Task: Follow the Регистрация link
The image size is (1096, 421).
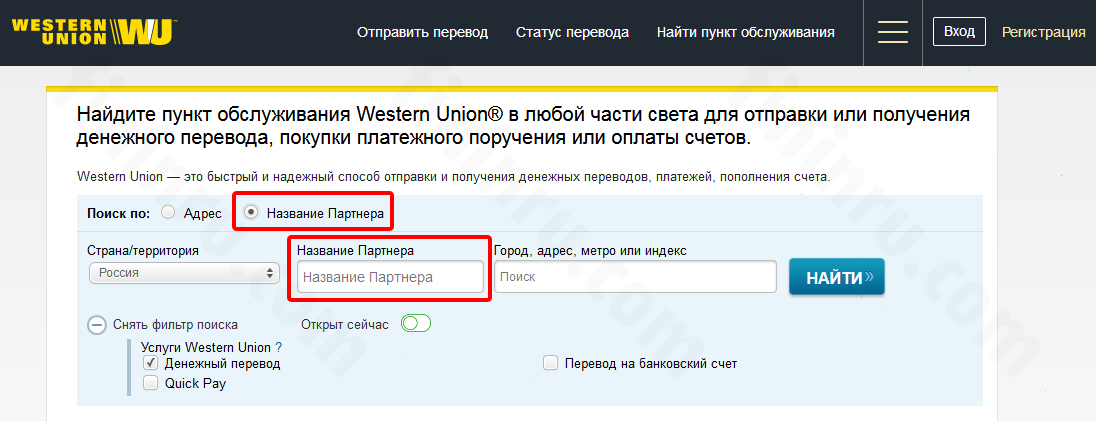Action: click(1044, 32)
